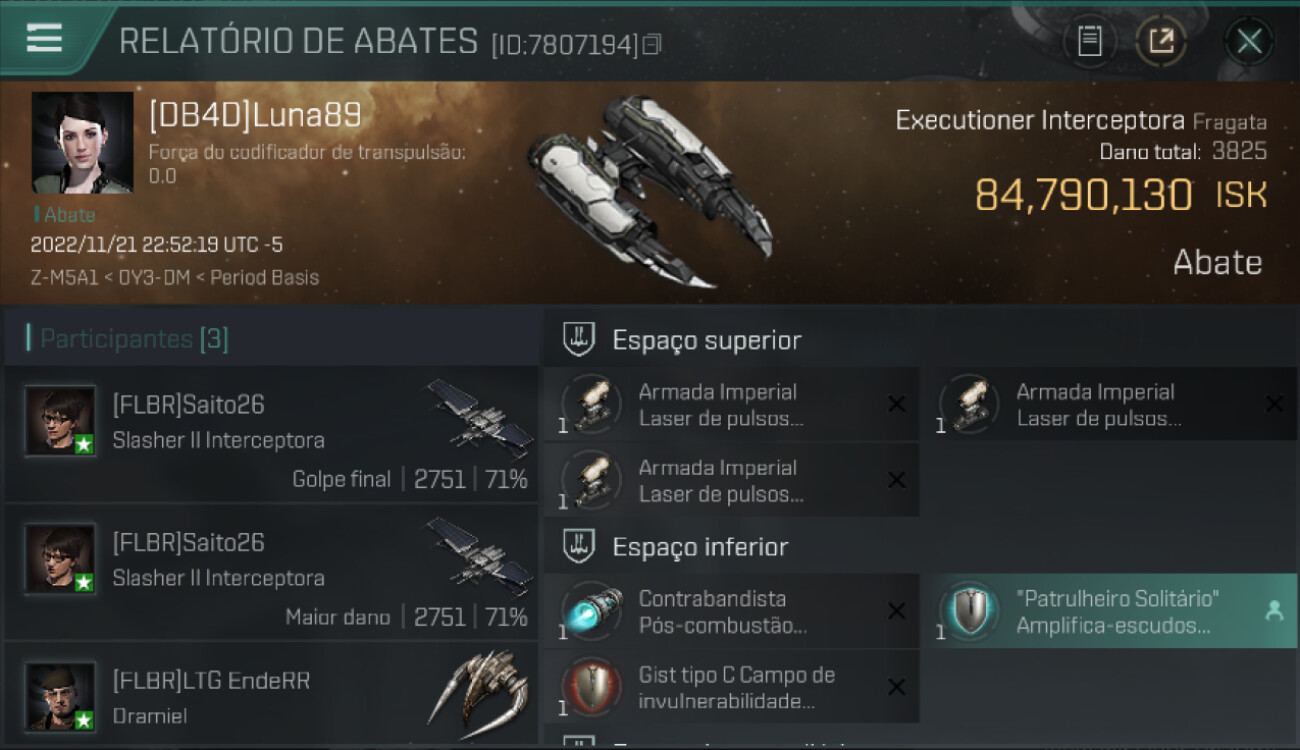Select Saito26 Maior dano participant row
1300x750 pixels.
click(271, 571)
